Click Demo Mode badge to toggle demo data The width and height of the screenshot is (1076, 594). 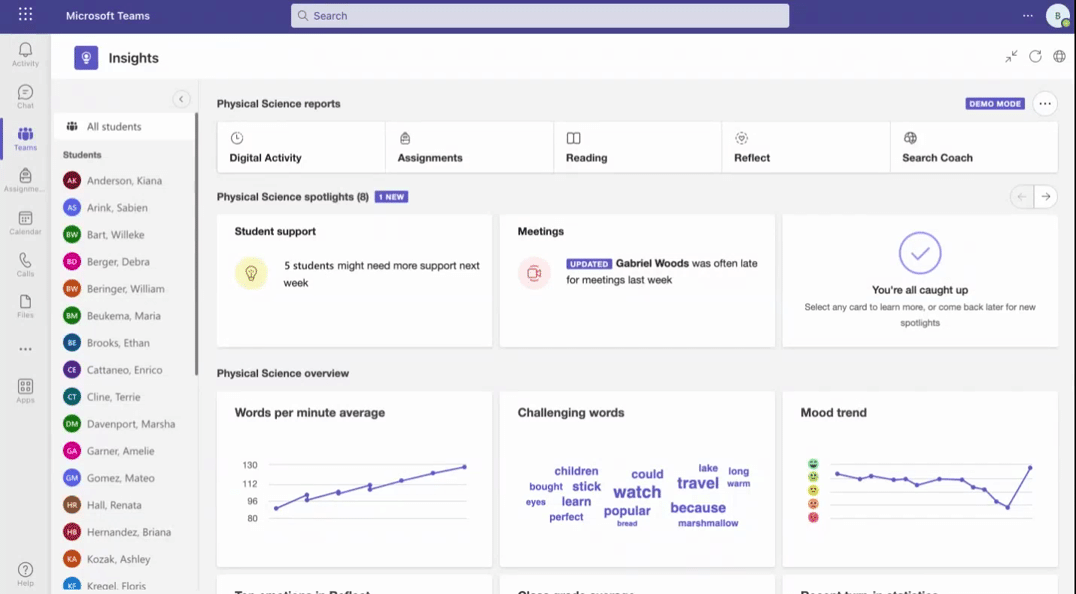[x=994, y=103]
